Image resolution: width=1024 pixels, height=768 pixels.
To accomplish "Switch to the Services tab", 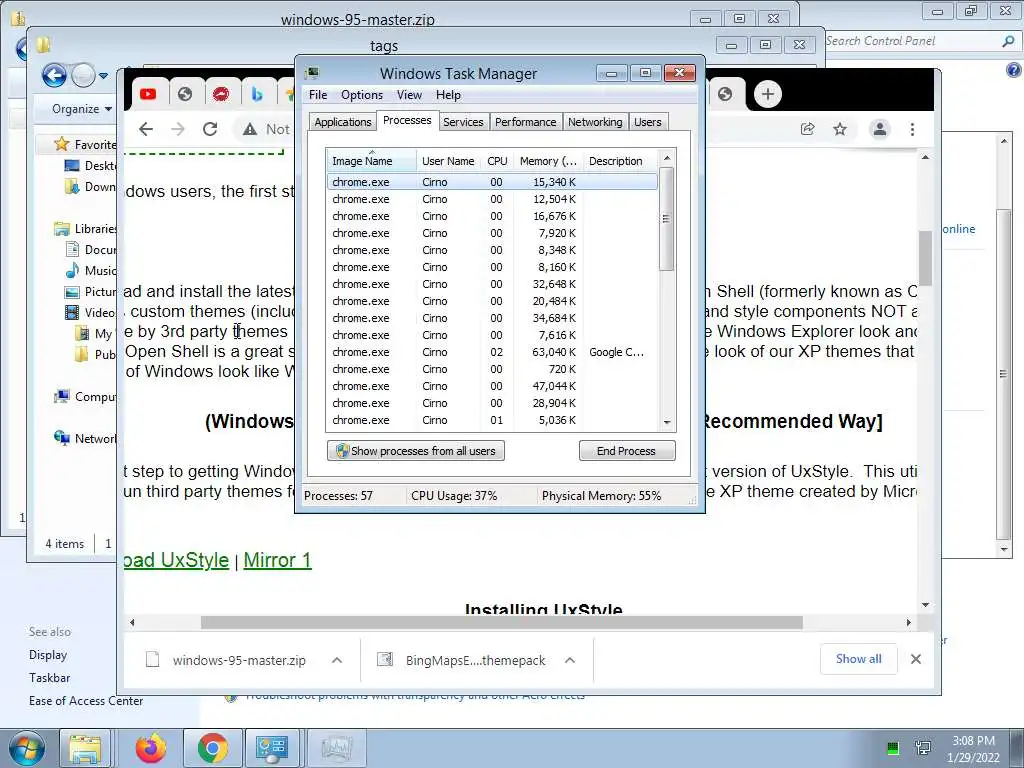I will click(463, 122).
